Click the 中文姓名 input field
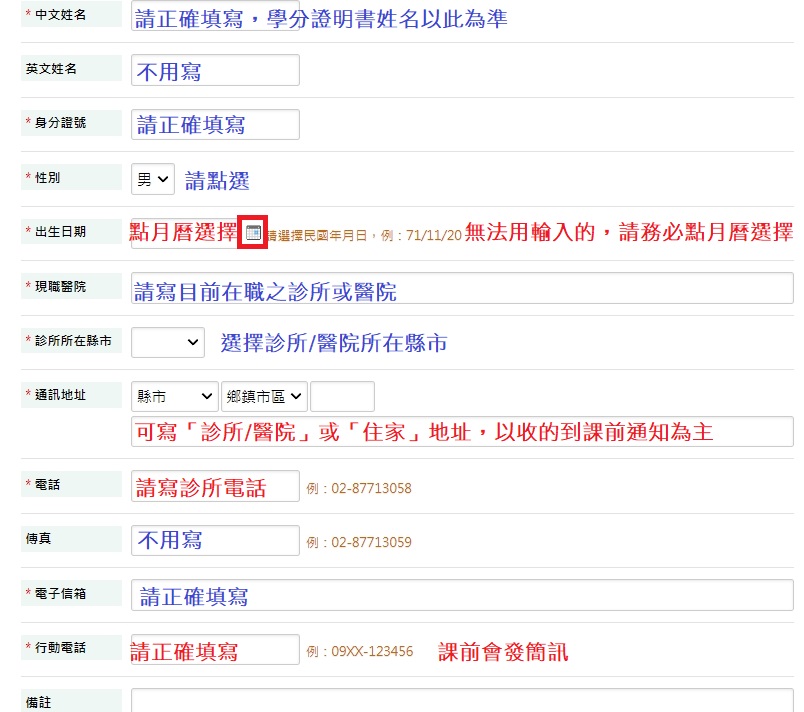 215,15
